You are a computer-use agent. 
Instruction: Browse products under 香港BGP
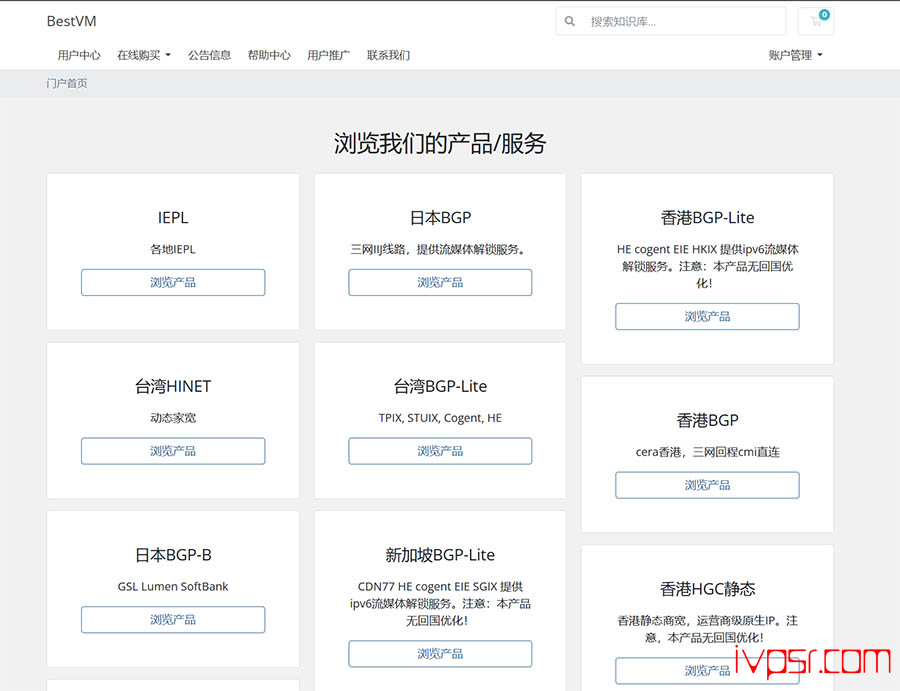pos(707,485)
